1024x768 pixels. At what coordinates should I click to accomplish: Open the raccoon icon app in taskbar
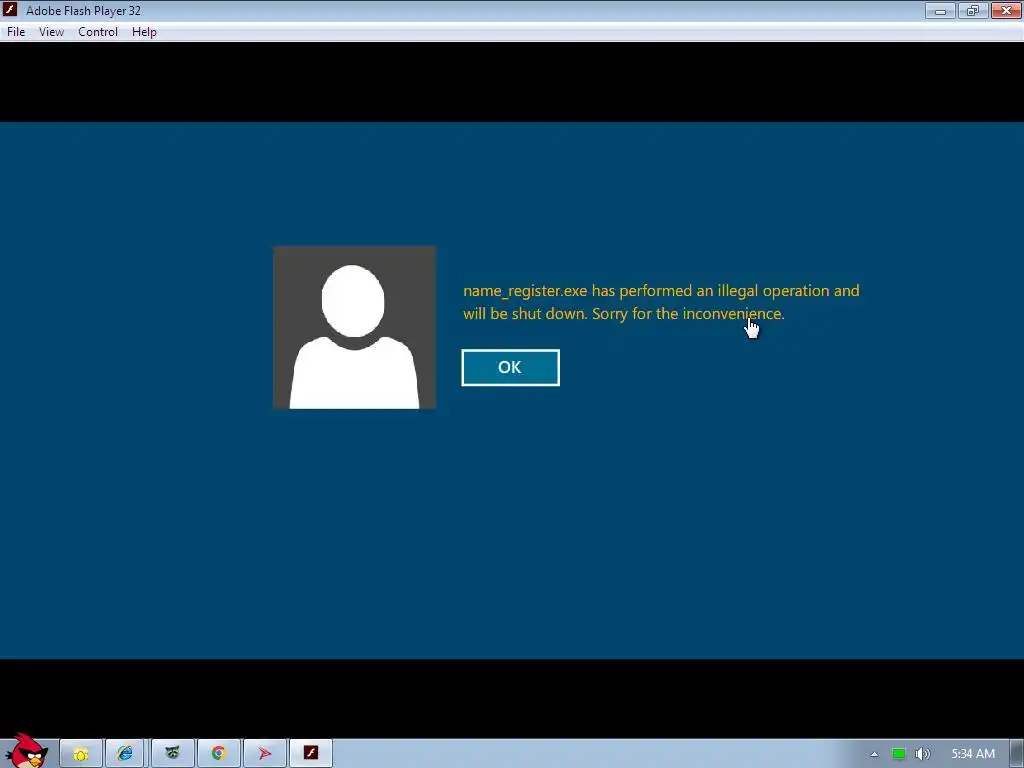tap(172, 754)
